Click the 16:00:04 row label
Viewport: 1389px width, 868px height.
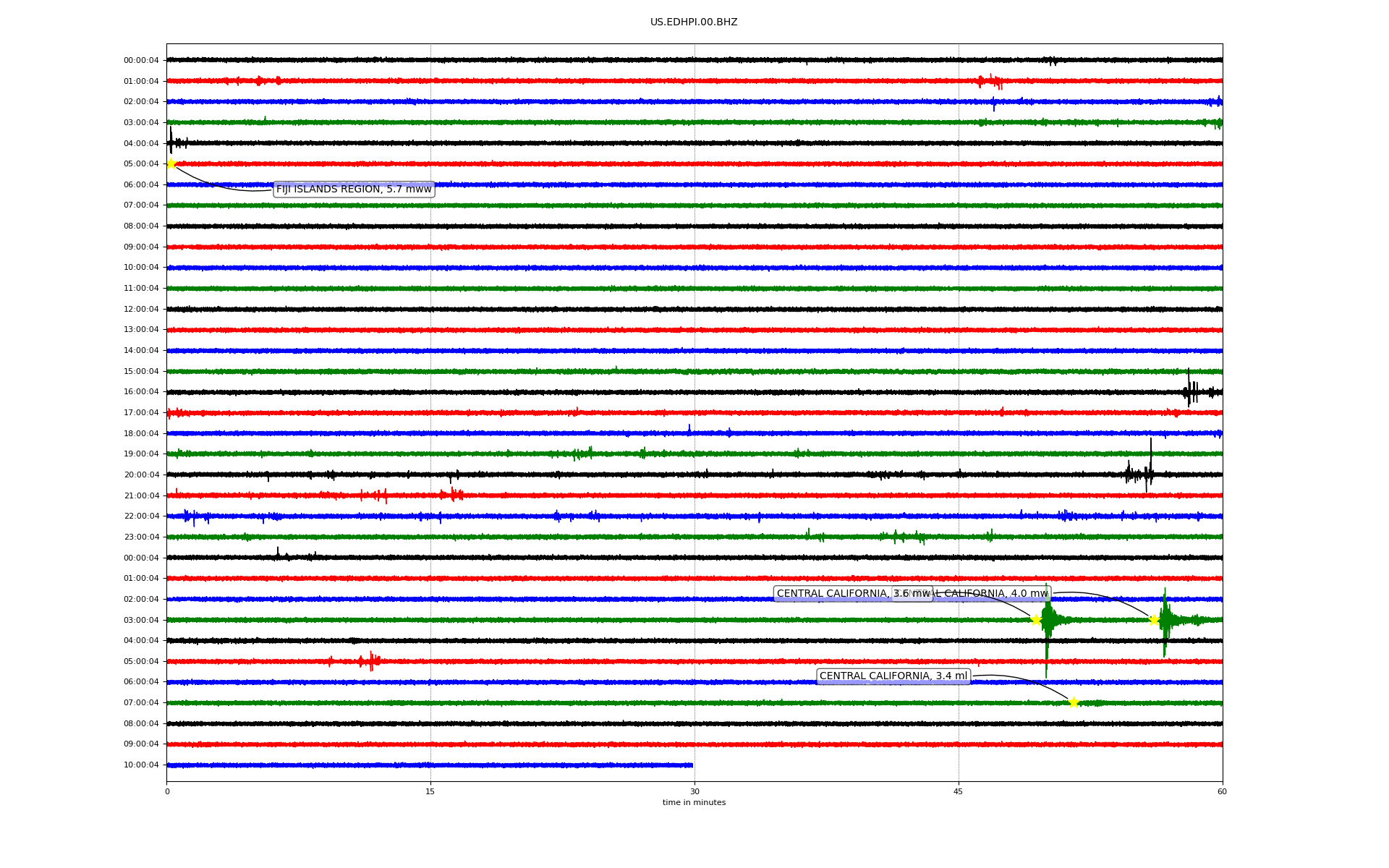141,392
